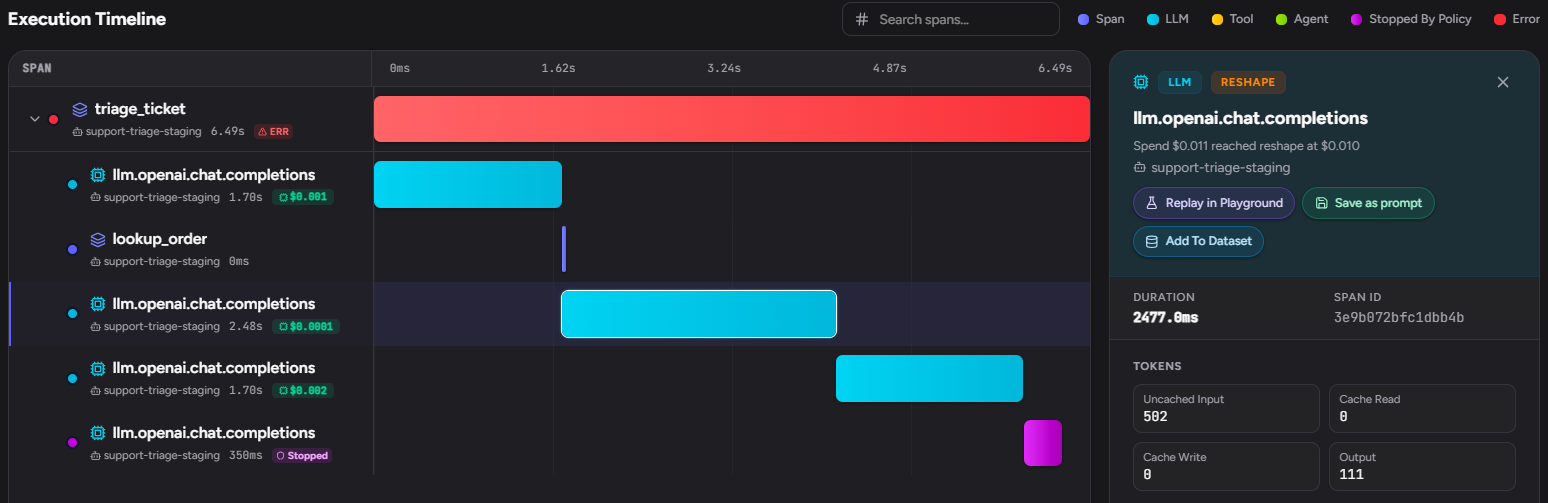Click the 1.62s time axis label
This screenshot has height=503, width=1548.
coord(558,68)
